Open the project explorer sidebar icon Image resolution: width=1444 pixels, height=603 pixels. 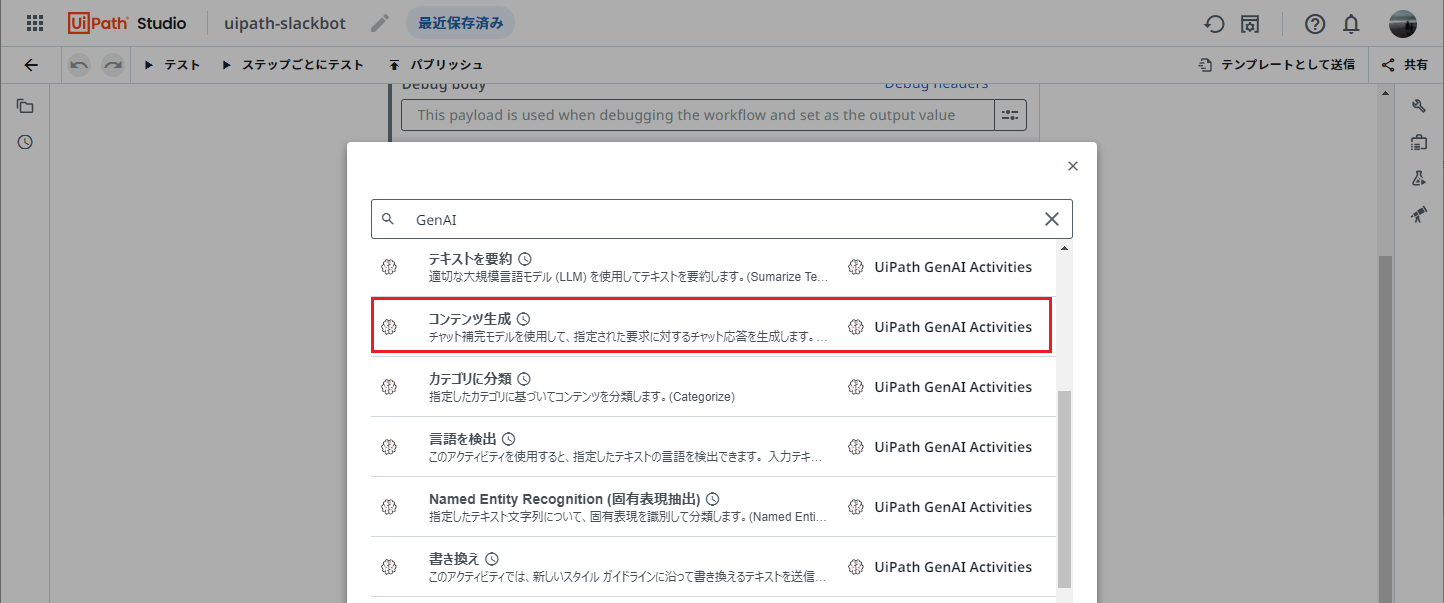click(x=25, y=106)
